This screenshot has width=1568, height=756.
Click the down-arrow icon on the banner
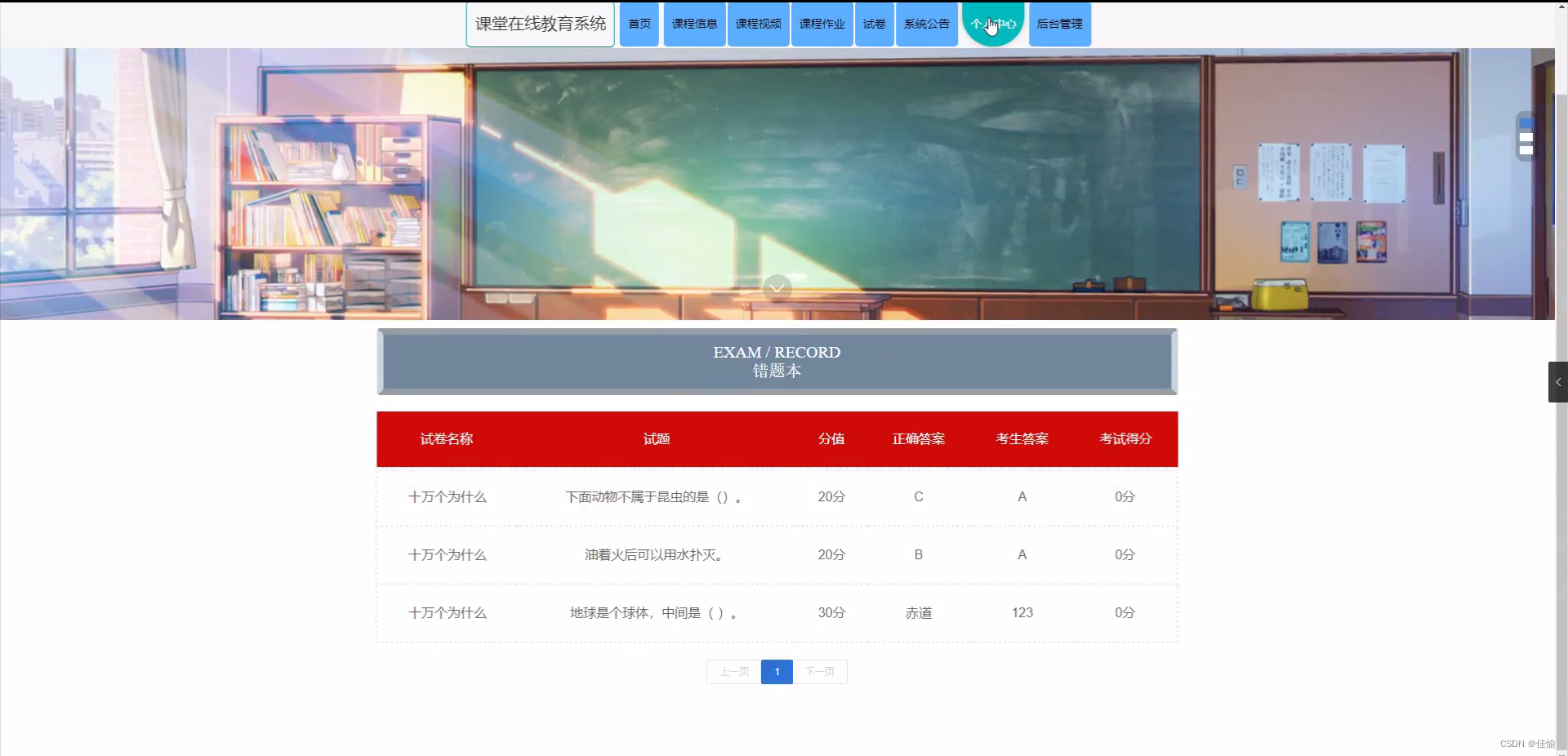click(777, 288)
